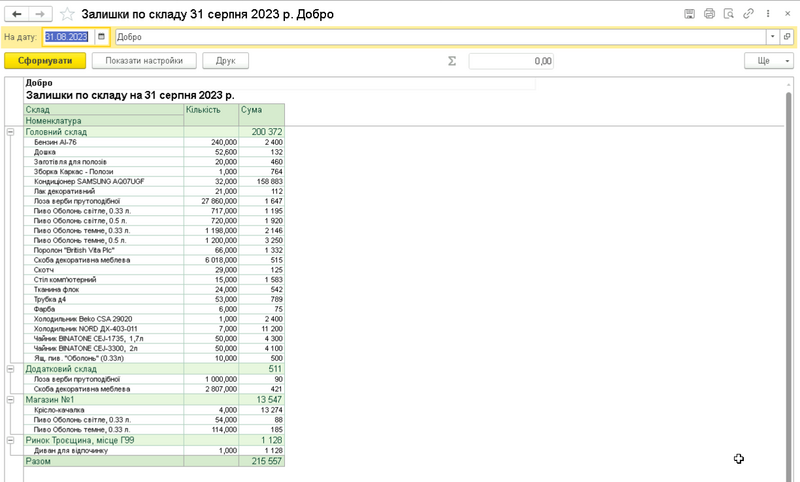The width and height of the screenshot is (800, 482).
Task: Print the report using the printer icon
Action: pyautogui.click(x=709, y=14)
